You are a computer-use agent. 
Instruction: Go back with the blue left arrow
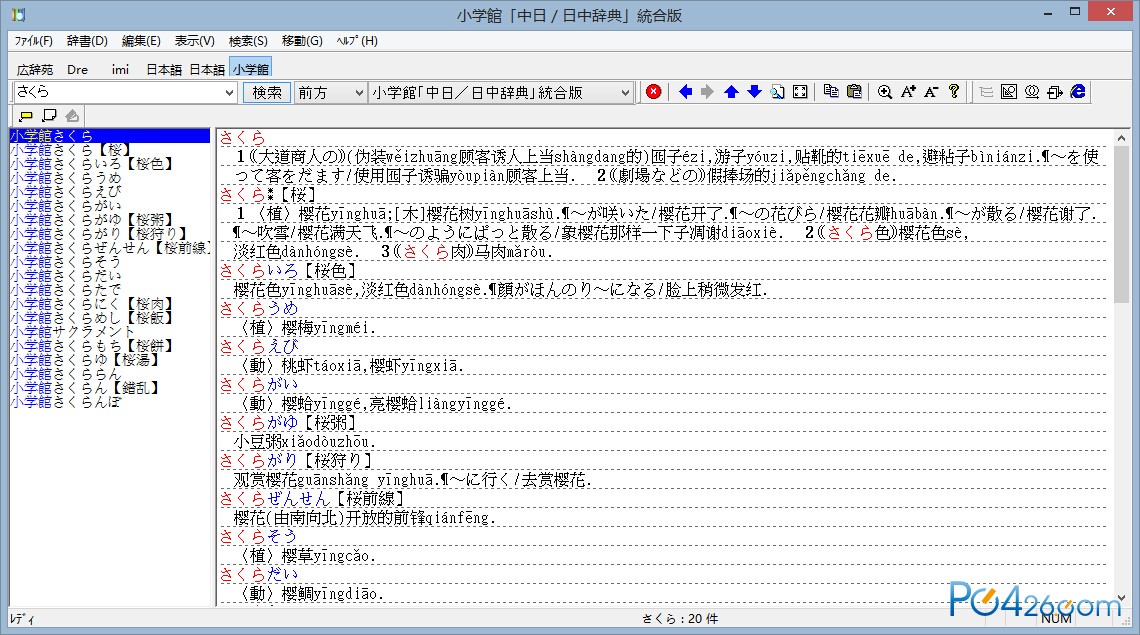(685, 92)
